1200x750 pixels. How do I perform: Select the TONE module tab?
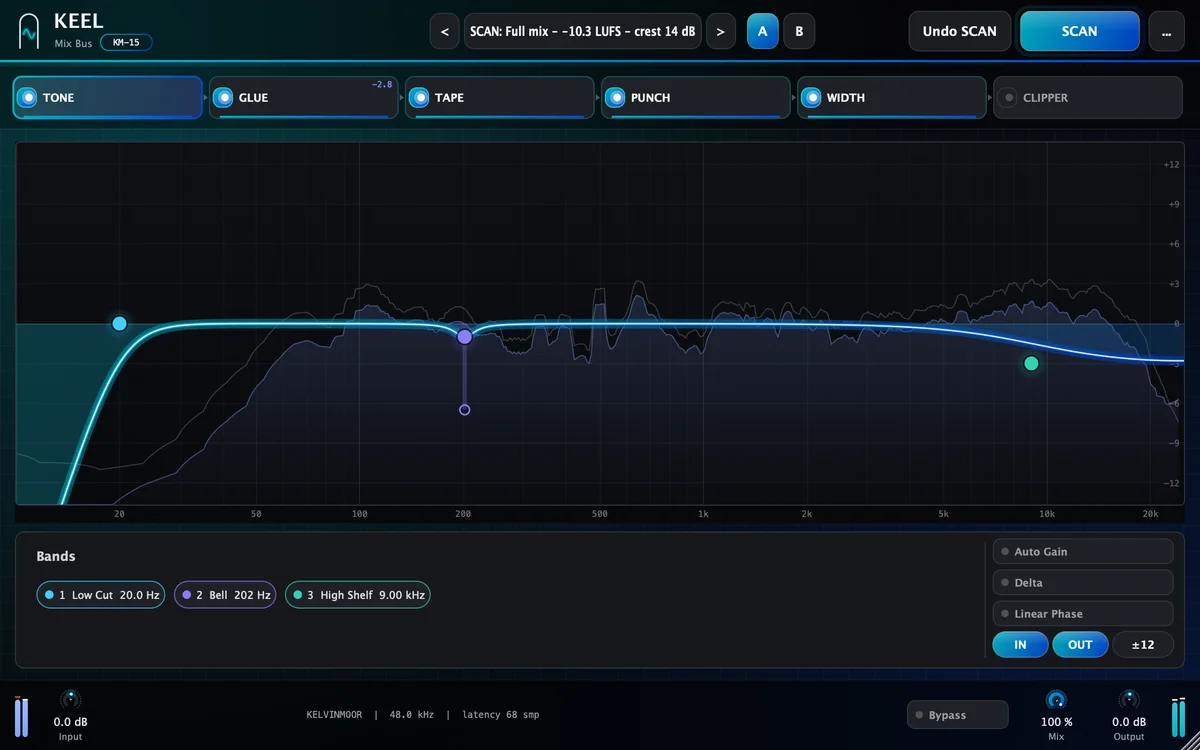[x=108, y=98]
